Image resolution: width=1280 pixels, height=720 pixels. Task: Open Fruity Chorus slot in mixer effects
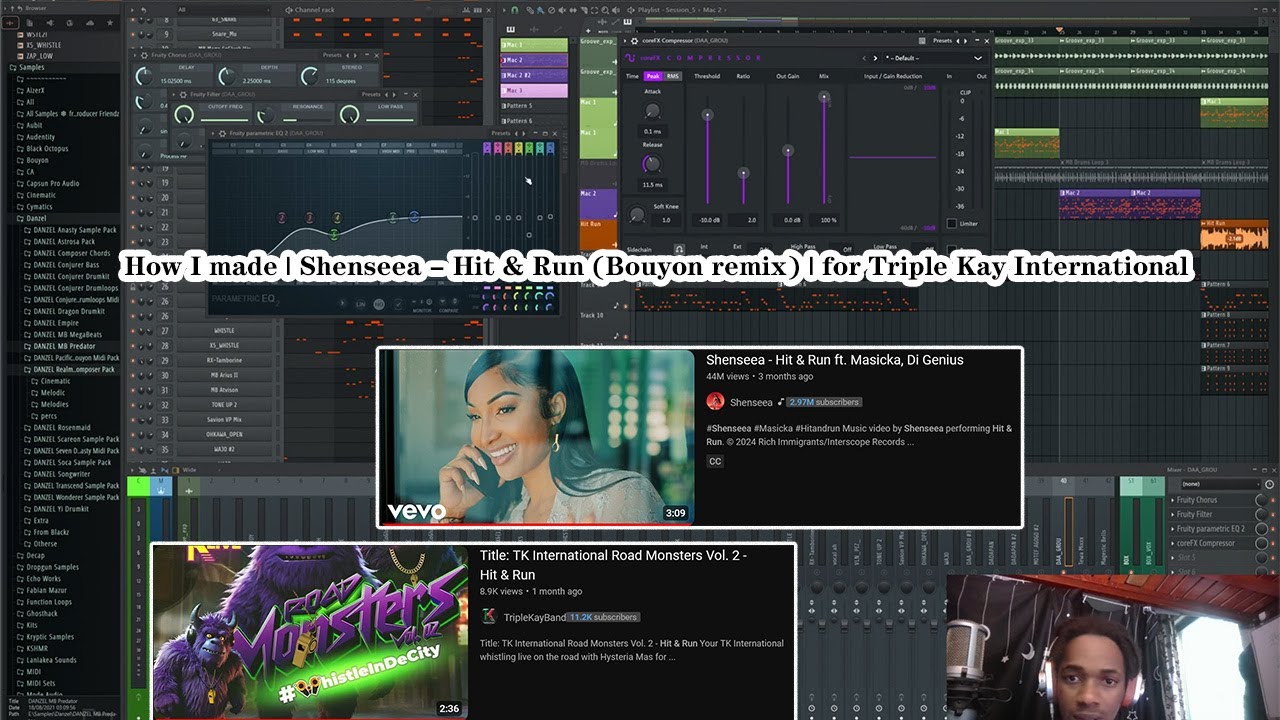pos(1212,500)
